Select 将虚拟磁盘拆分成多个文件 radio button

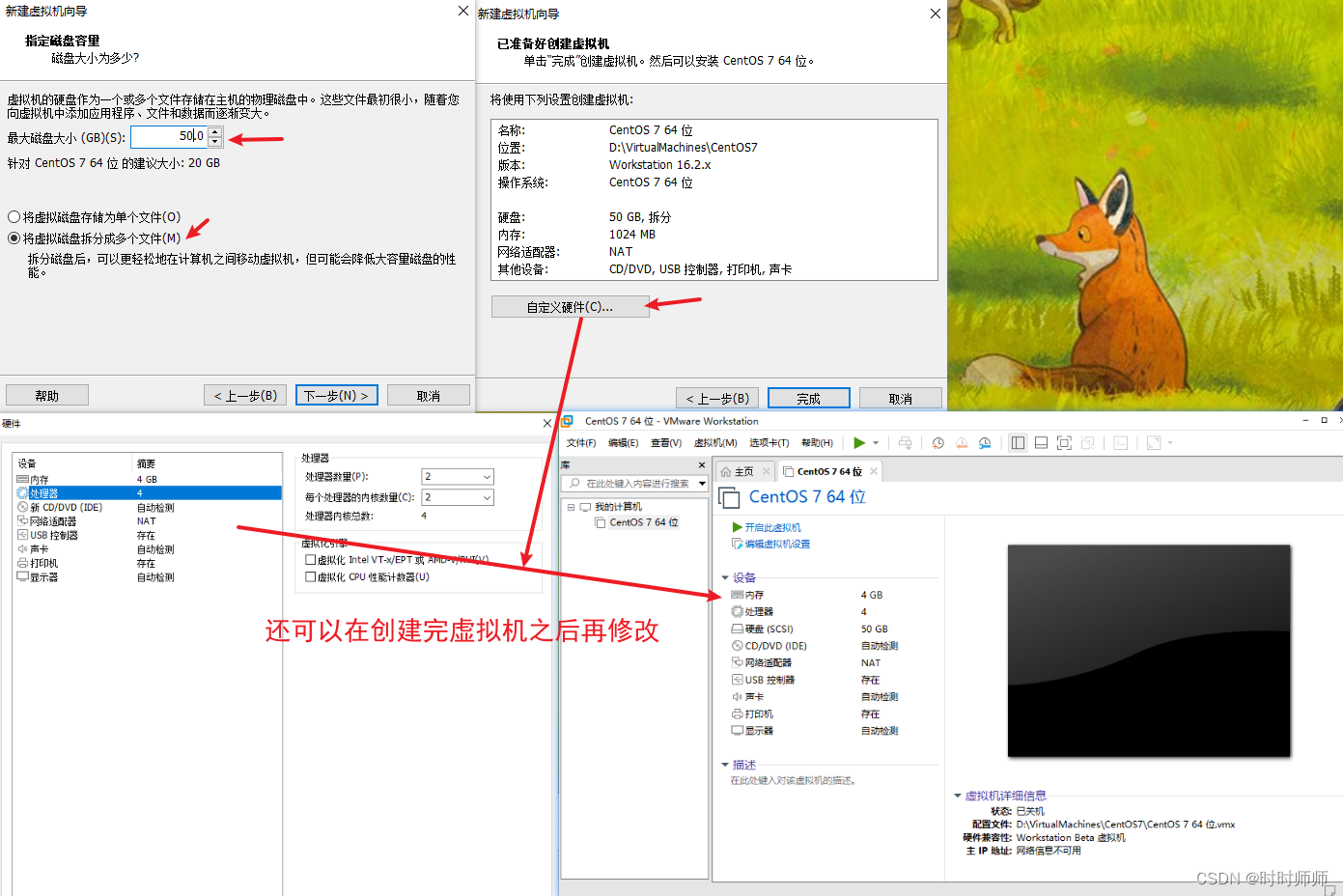point(14,238)
